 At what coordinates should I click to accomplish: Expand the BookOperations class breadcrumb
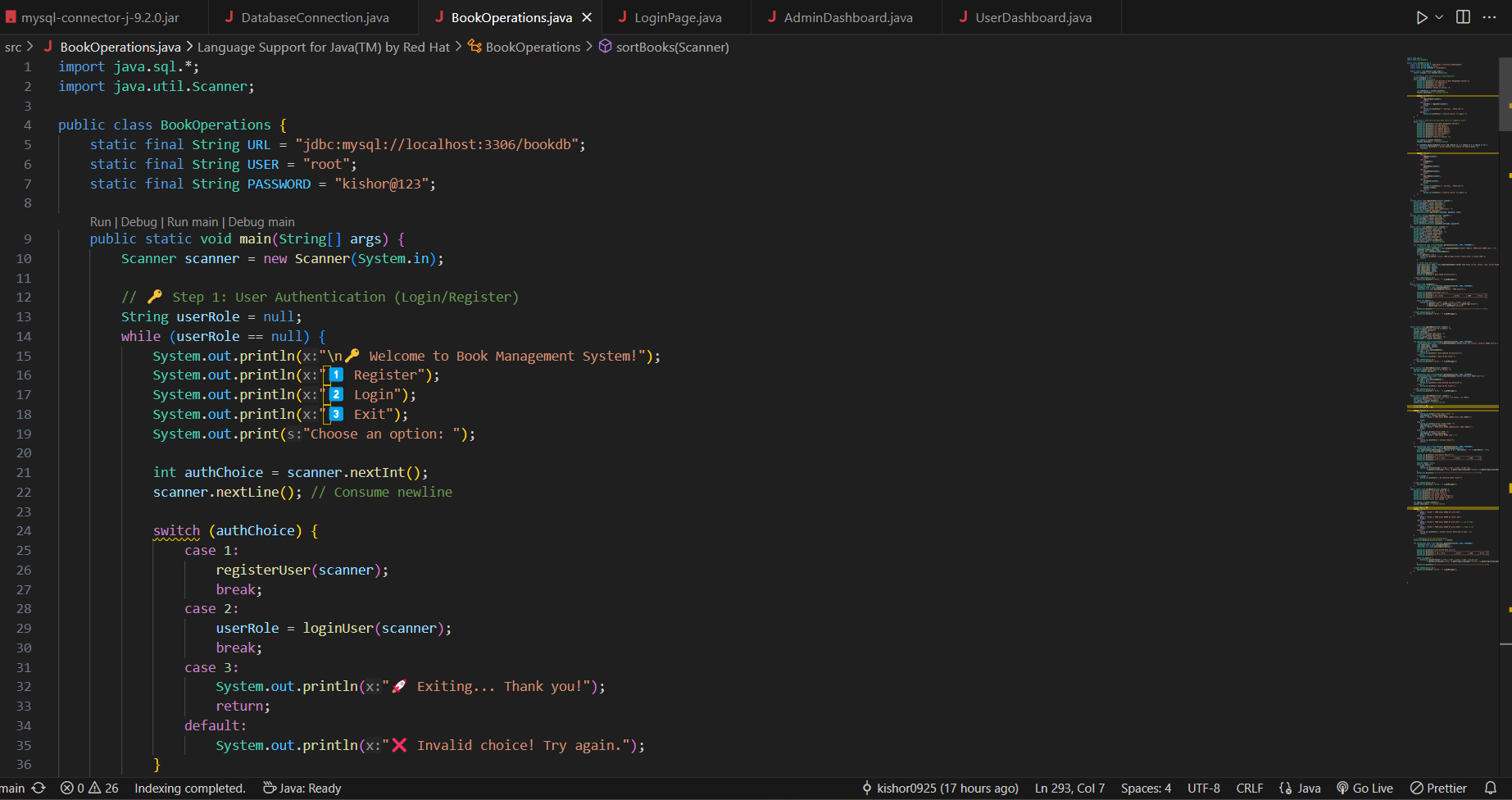tap(532, 47)
